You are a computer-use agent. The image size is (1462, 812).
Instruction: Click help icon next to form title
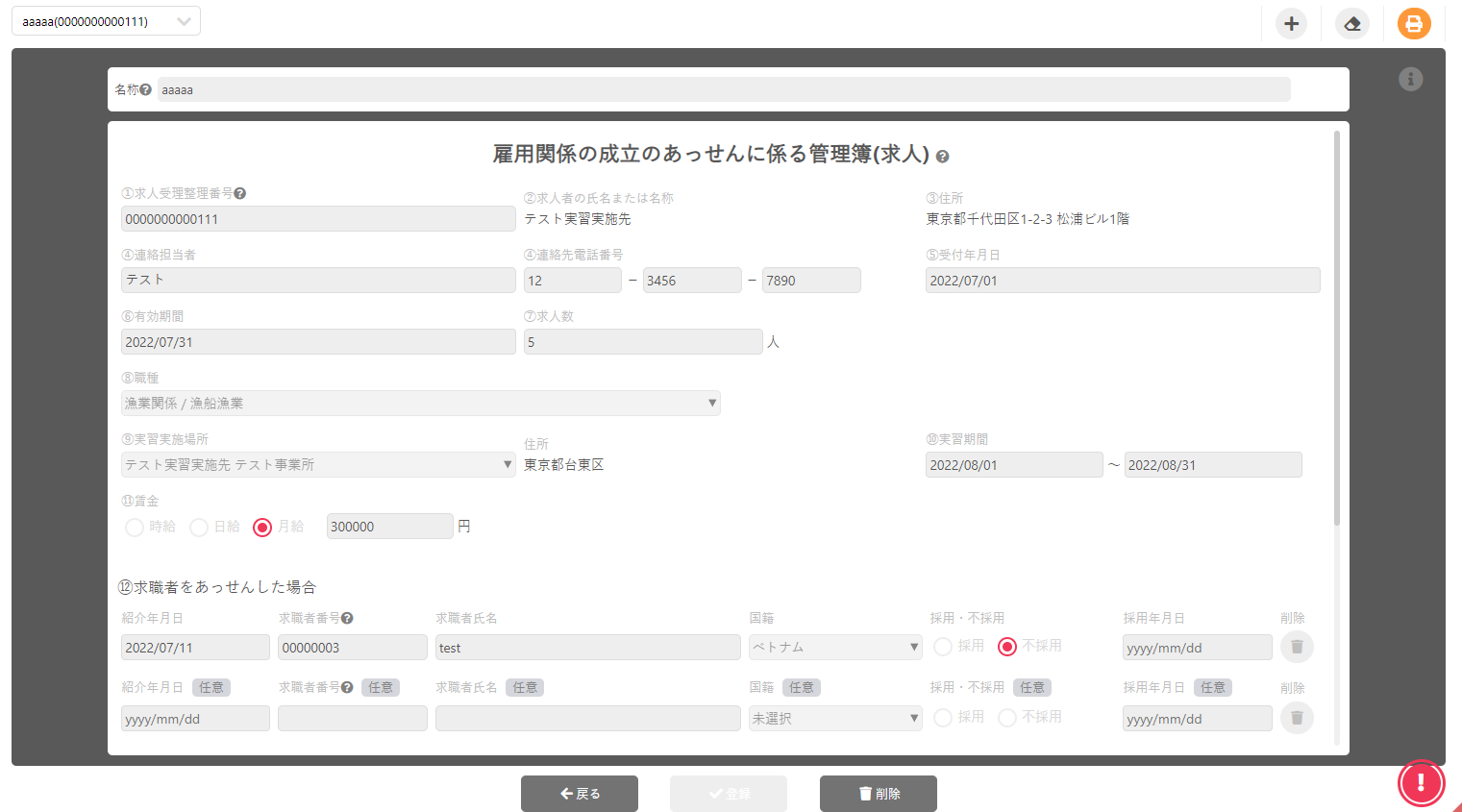pos(942,157)
